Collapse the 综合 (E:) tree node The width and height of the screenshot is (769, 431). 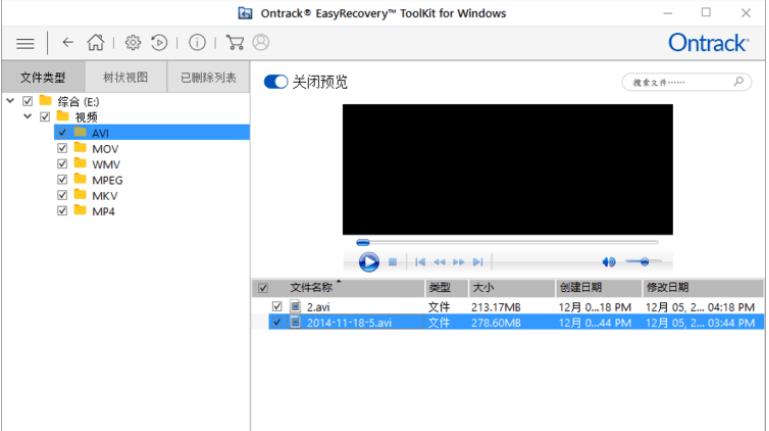coord(10,101)
